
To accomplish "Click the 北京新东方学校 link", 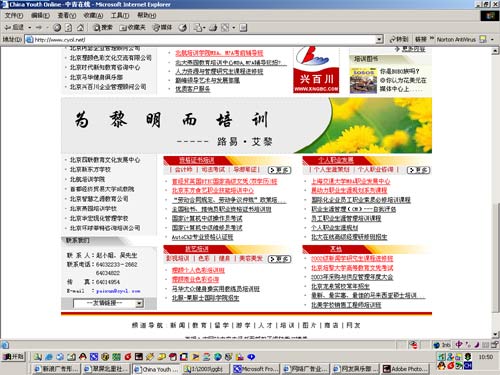I will point(90,170).
